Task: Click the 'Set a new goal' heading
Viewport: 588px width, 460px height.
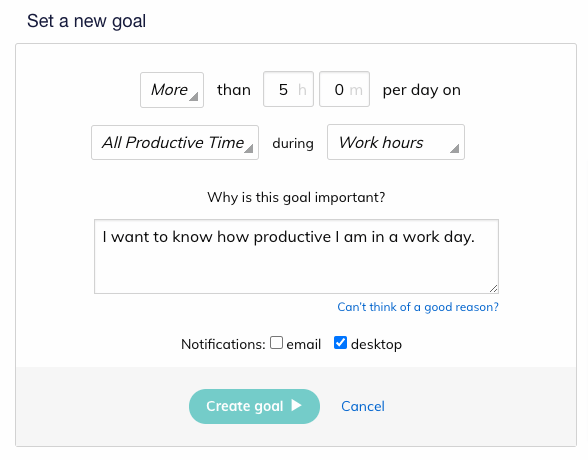Action: click(x=86, y=21)
